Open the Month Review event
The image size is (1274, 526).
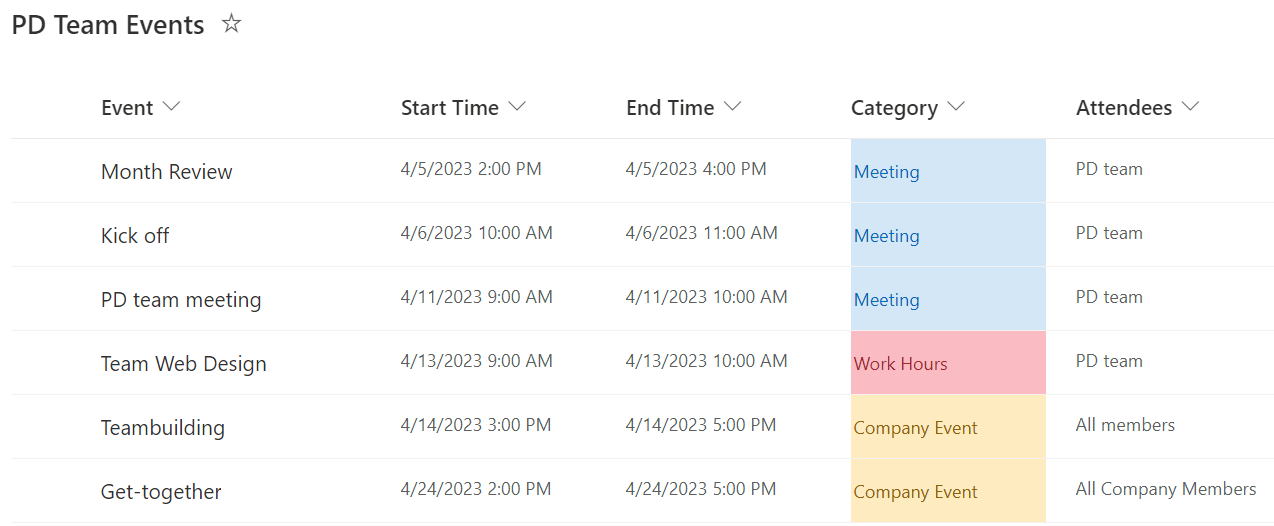[x=166, y=172]
